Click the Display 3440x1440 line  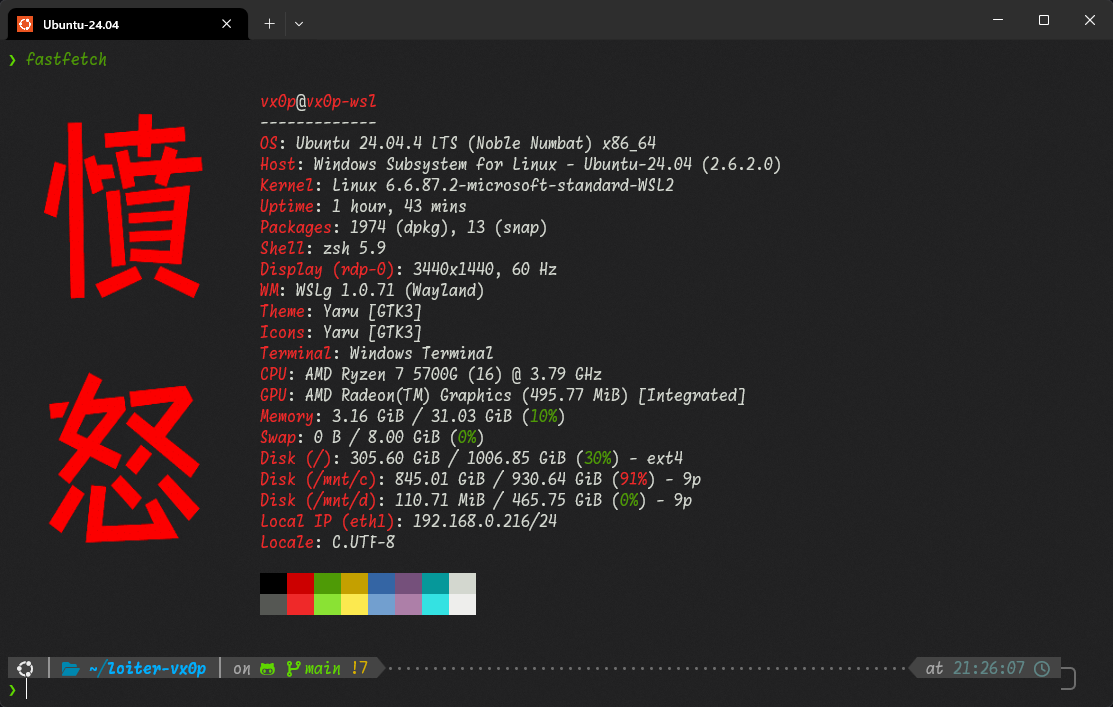[x=408, y=269]
